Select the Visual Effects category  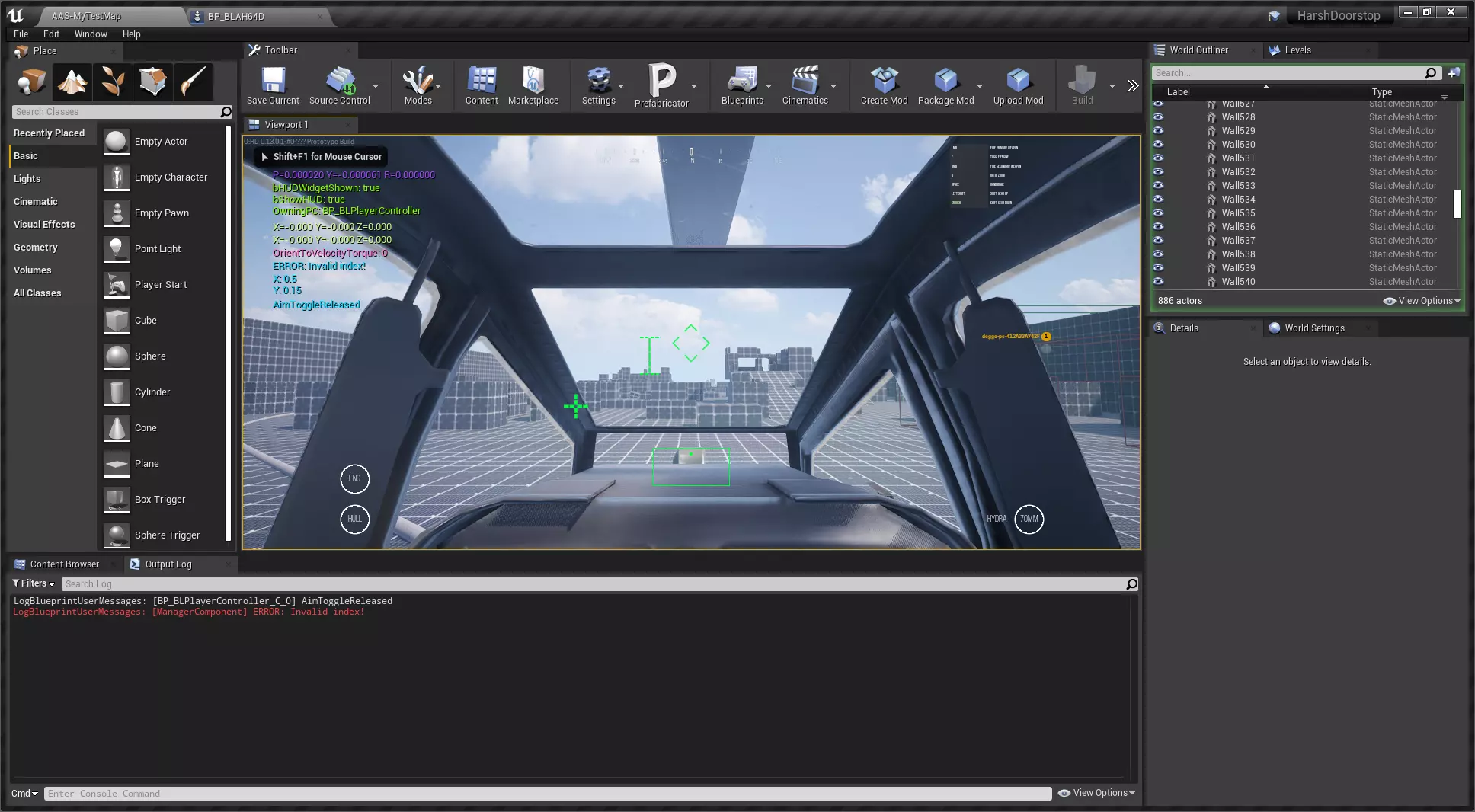44,224
